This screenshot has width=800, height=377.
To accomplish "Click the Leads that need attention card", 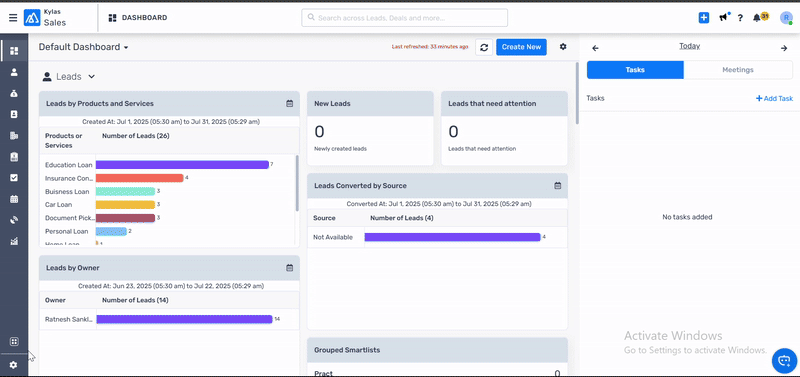I will click(504, 128).
